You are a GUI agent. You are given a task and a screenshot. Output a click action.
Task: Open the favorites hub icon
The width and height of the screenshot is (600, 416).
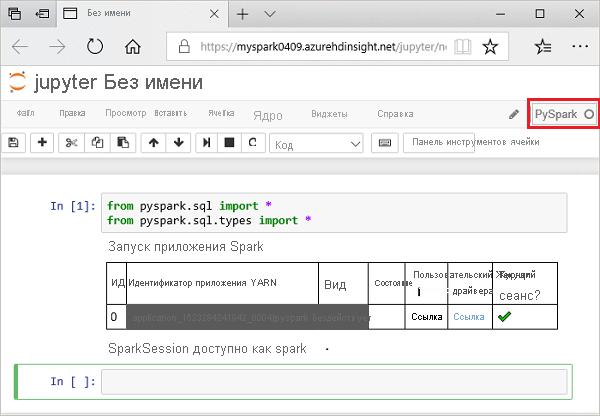click(543, 47)
